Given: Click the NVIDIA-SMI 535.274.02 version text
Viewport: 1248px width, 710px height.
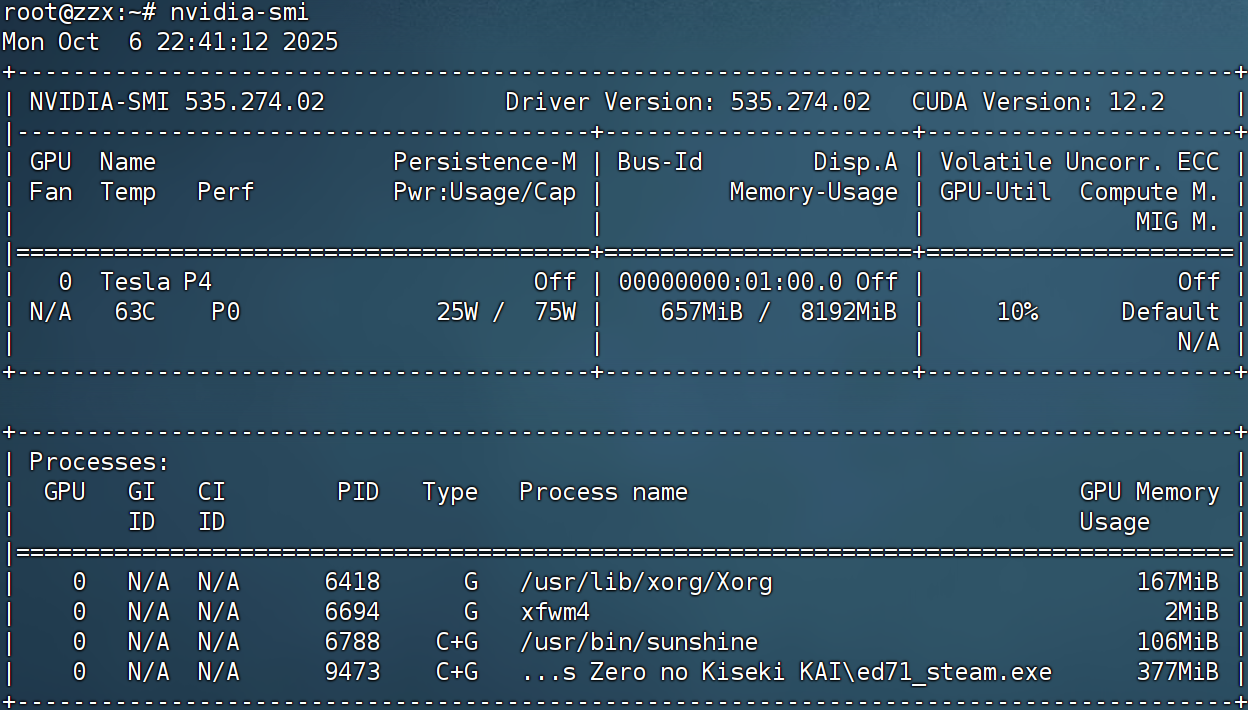Looking at the screenshot, I should click(177, 102).
